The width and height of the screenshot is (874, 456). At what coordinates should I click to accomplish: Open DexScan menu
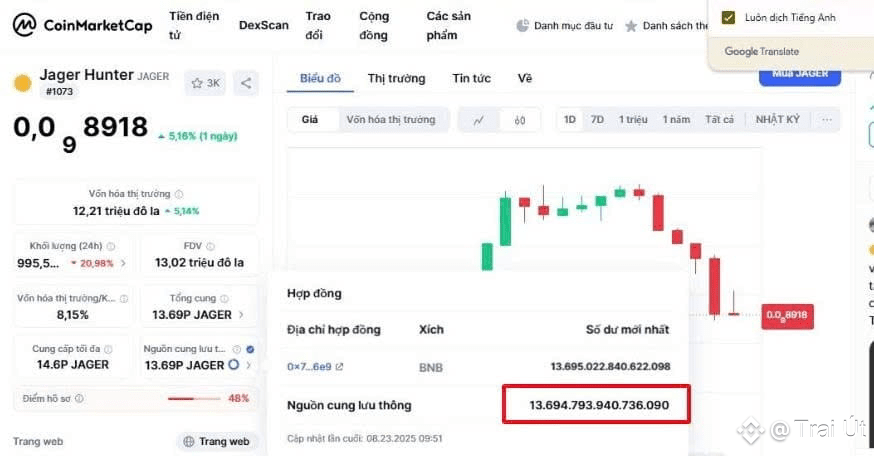click(x=264, y=25)
